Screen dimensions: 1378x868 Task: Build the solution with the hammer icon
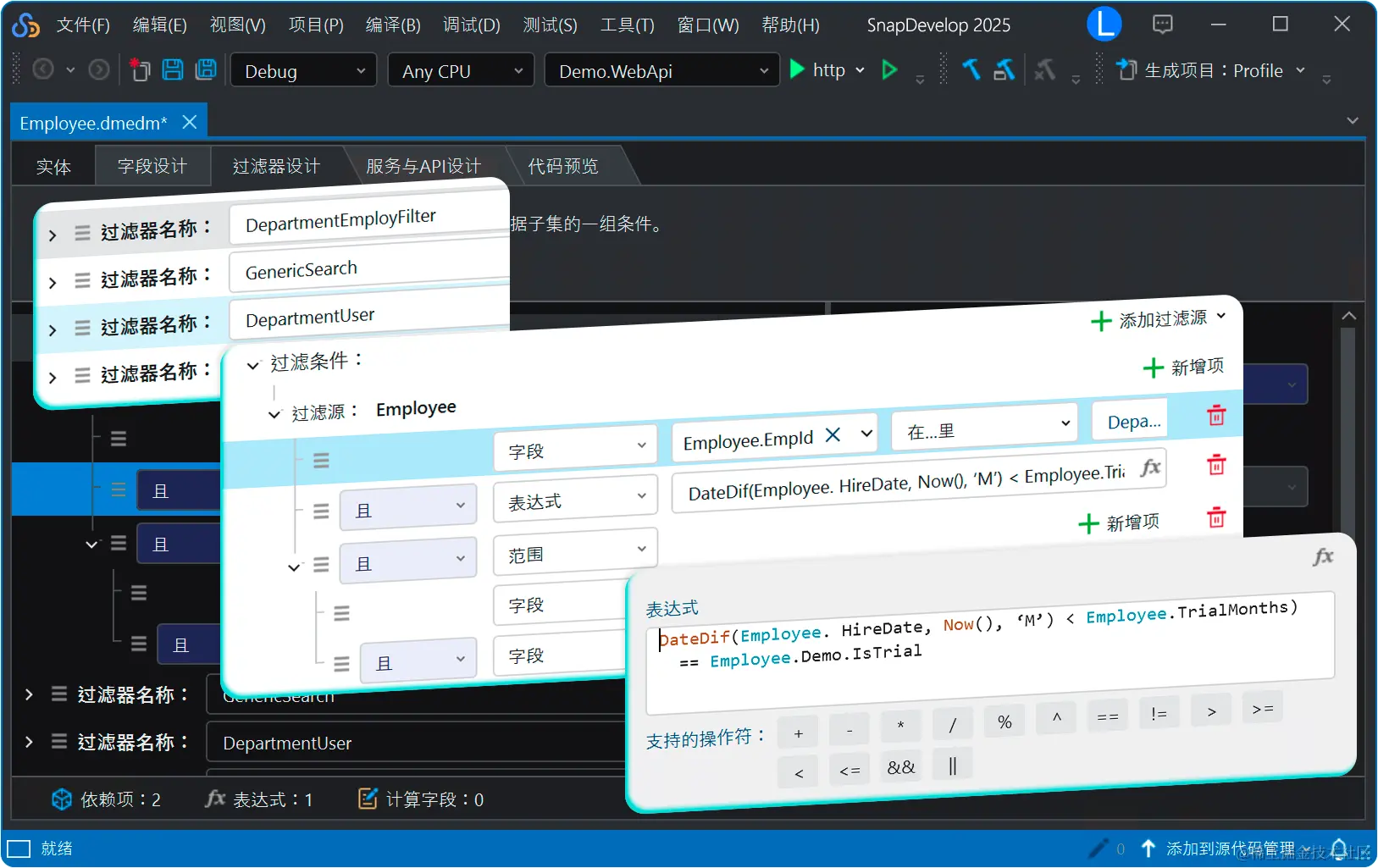coord(971,70)
